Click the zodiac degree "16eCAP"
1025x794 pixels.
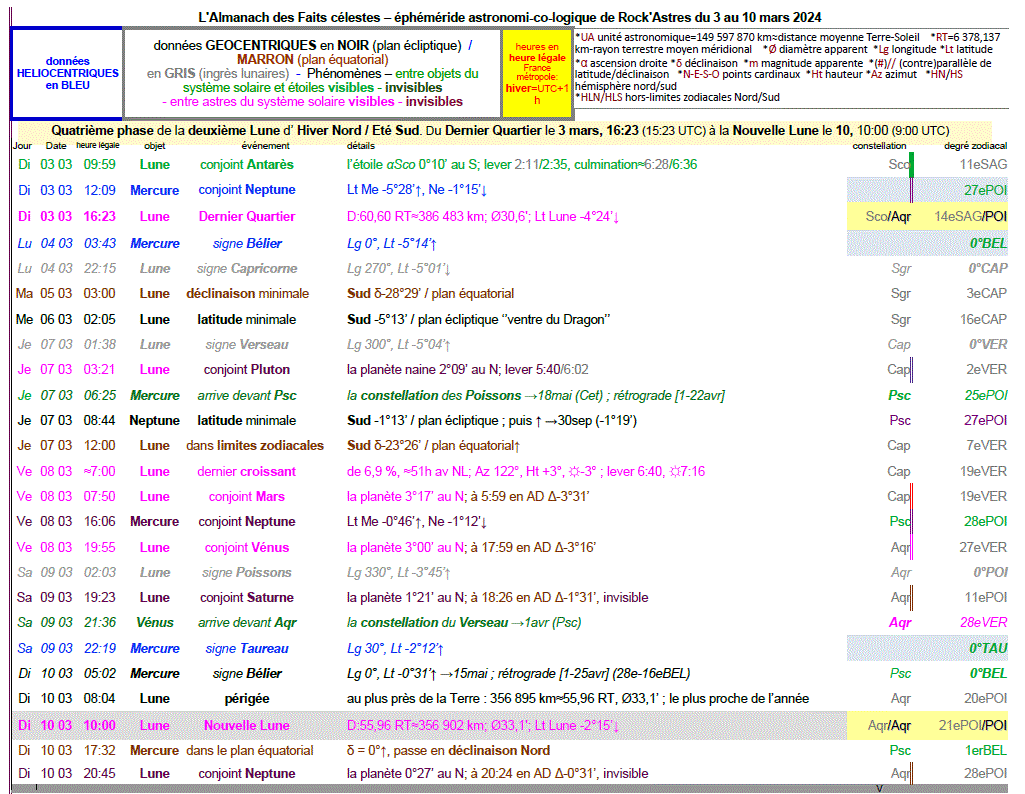click(x=983, y=320)
